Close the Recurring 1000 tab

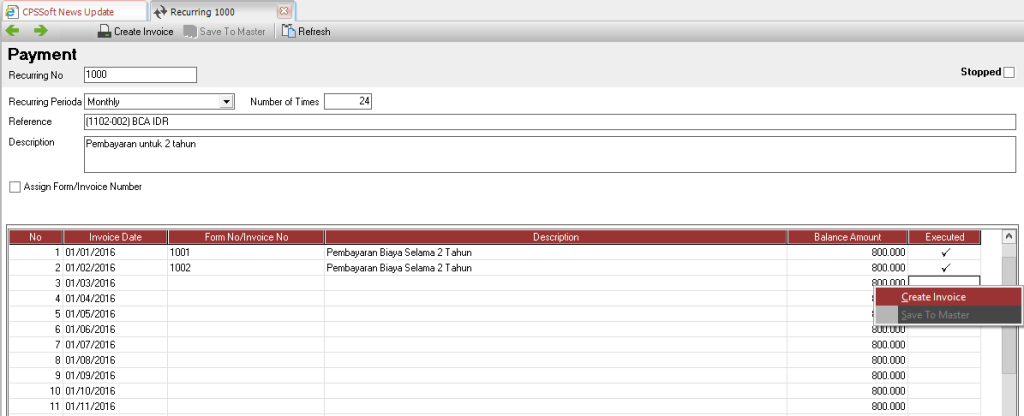coord(283,11)
